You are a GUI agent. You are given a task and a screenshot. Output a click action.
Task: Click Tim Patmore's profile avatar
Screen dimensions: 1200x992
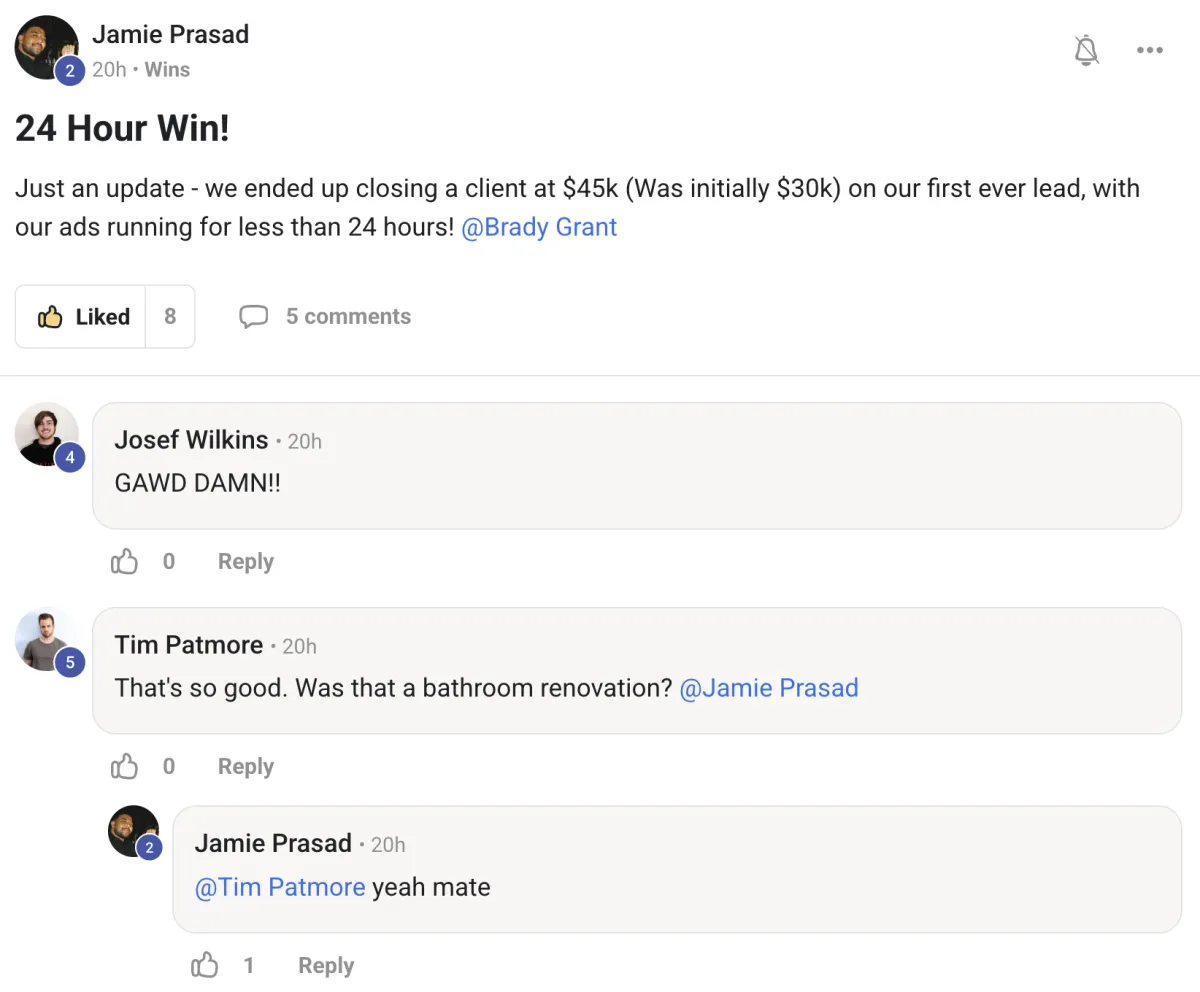pyautogui.click(x=46, y=639)
